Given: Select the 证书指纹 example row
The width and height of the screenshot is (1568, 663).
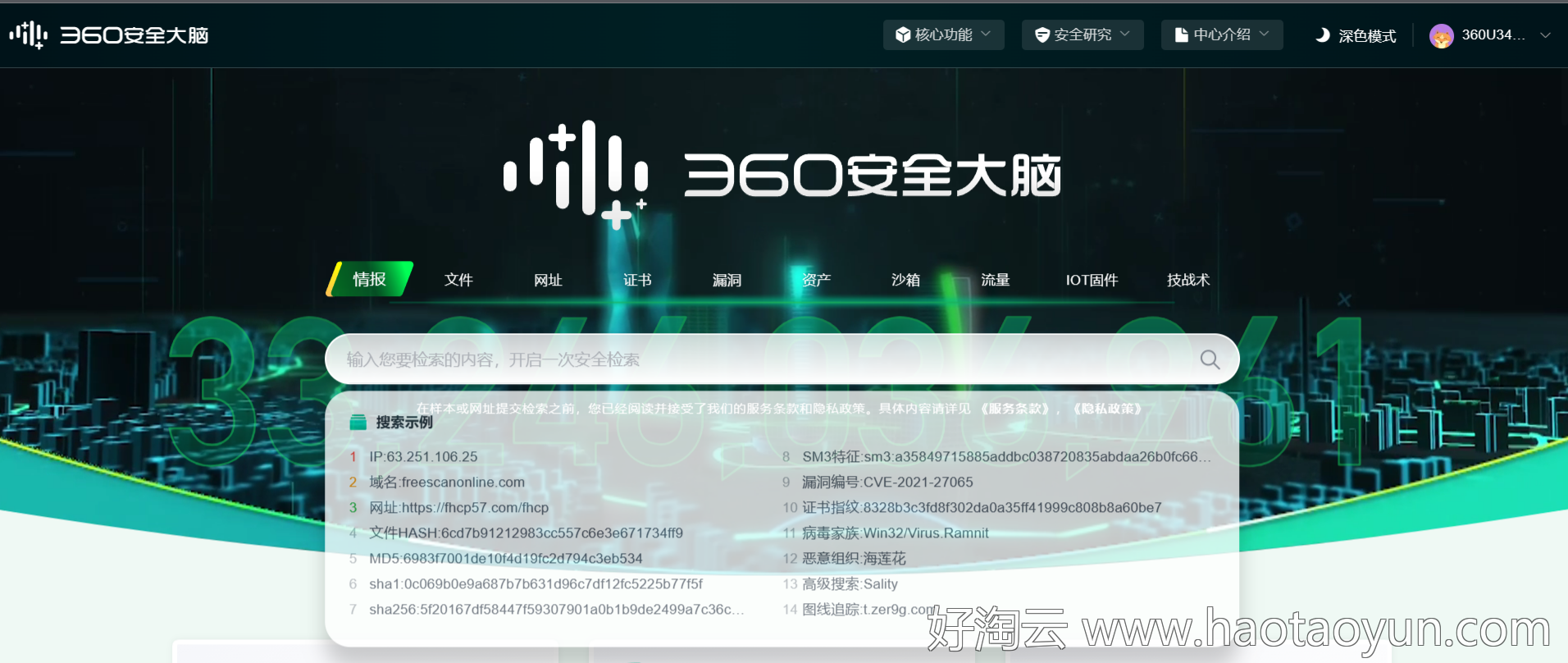Looking at the screenshot, I should click(982, 507).
